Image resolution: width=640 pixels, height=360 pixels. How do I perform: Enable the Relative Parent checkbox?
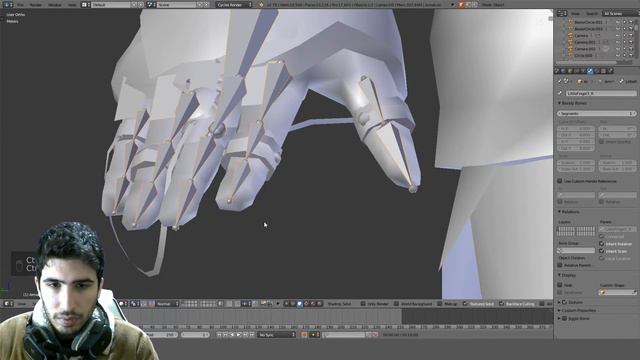point(560,265)
